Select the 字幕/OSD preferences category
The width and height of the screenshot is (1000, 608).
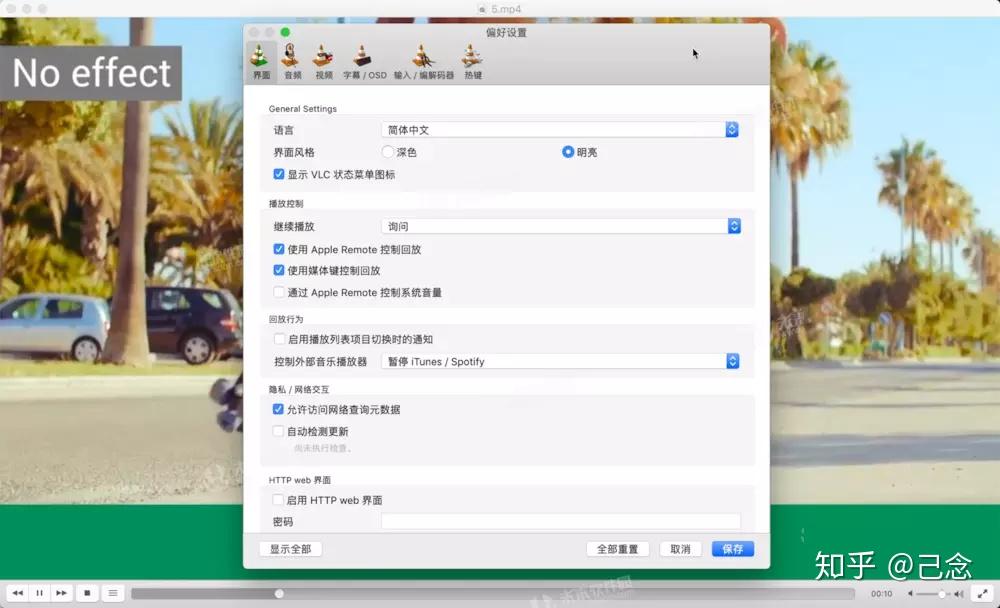pyautogui.click(x=365, y=60)
